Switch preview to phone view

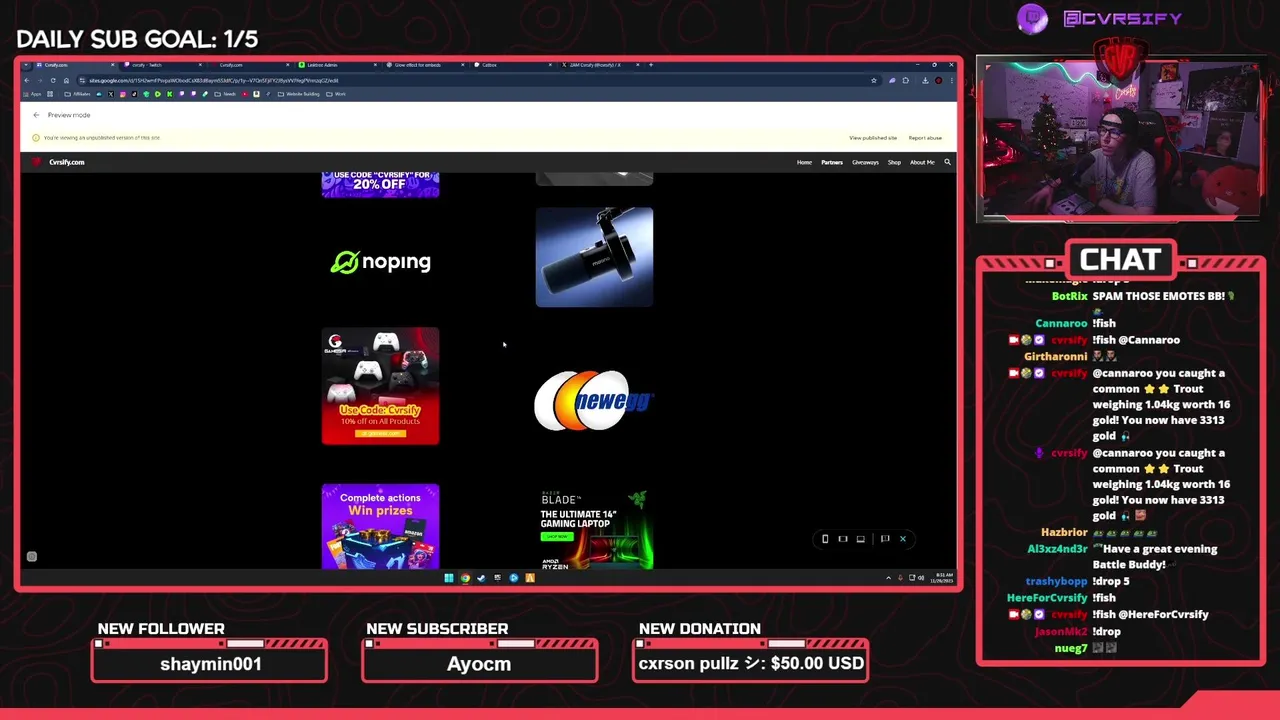(824, 539)
